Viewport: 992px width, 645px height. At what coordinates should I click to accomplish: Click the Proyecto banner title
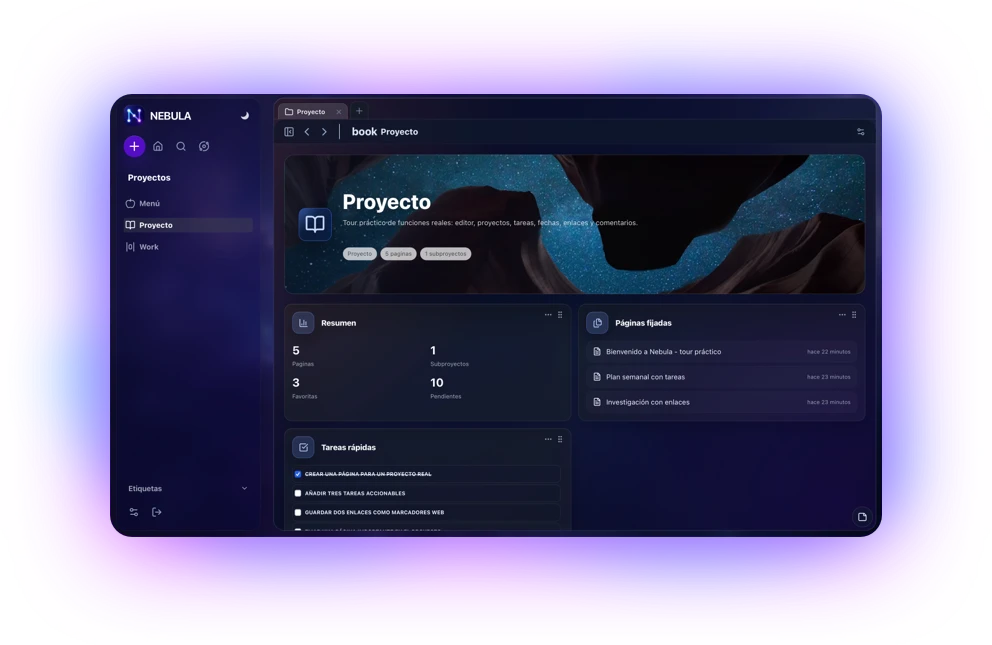pos(387,202)
